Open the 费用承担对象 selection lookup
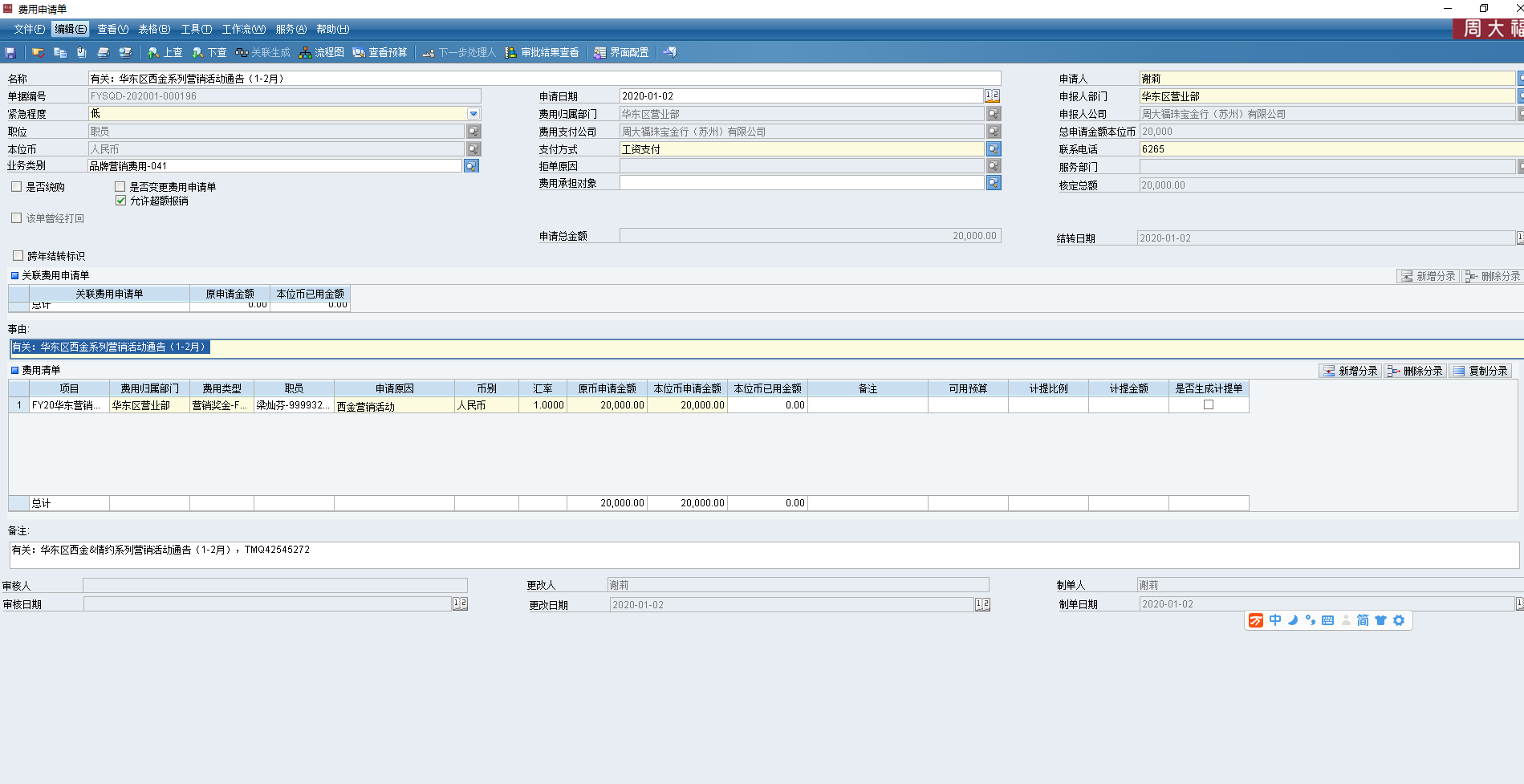The height and width of the screenshot is (784, 1524). tap(994, 183)
